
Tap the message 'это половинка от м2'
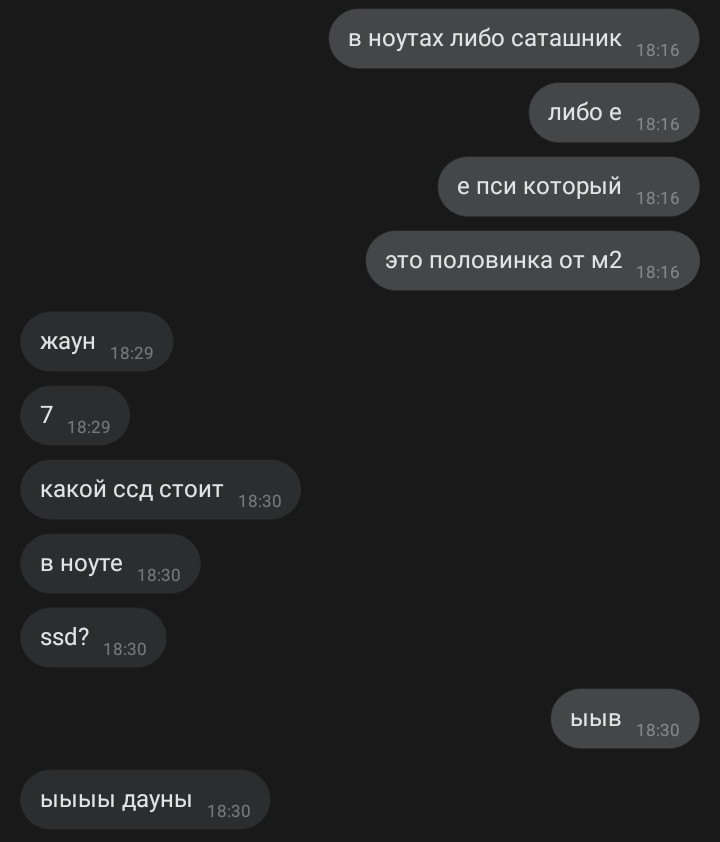533,261
